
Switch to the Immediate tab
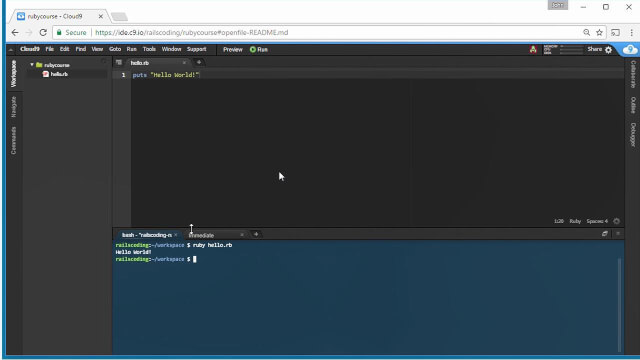(202, 235)
